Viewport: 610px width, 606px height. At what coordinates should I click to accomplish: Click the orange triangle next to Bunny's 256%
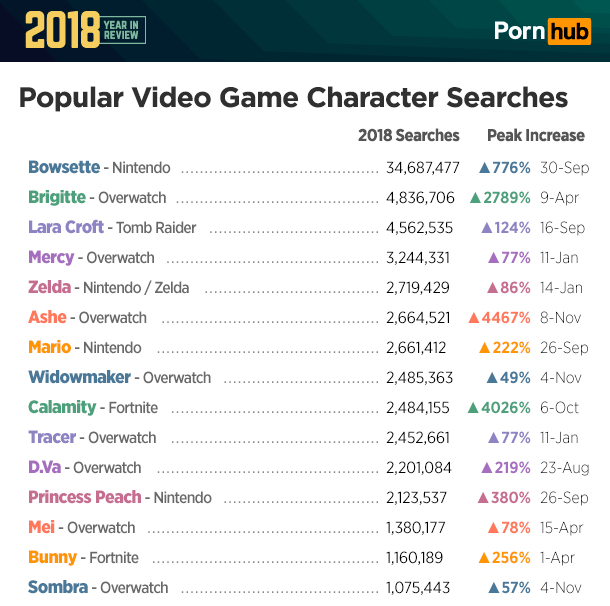pyautogui.click(x=484, y=558)
